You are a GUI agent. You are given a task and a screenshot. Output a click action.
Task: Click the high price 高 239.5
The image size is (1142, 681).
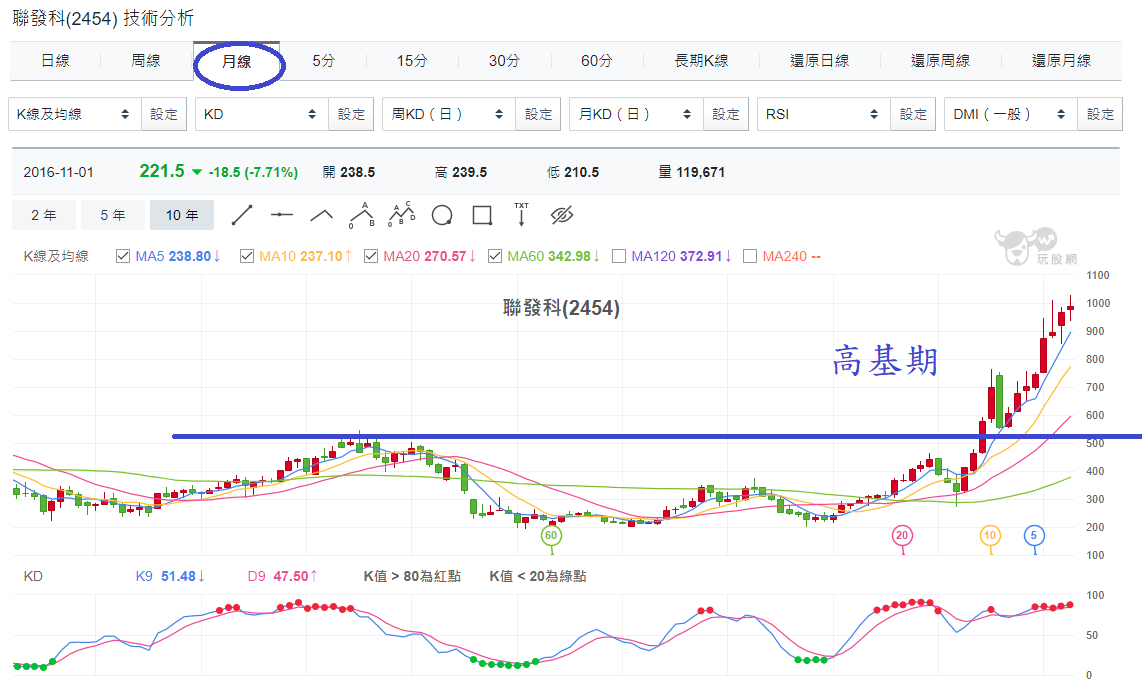(461, 173)
